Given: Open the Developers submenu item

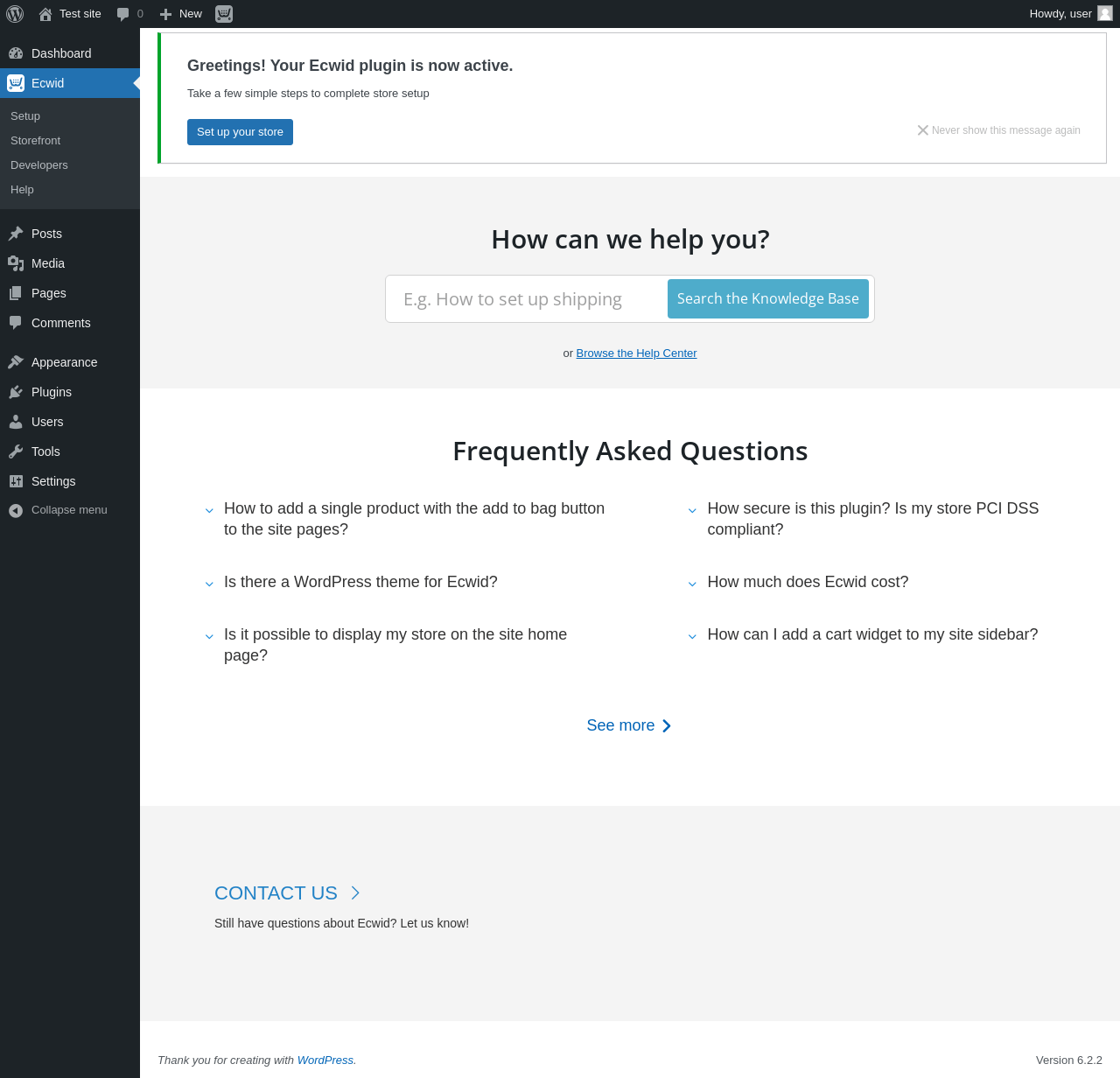Looking at the screenshot, I should (x=38, y=165).
